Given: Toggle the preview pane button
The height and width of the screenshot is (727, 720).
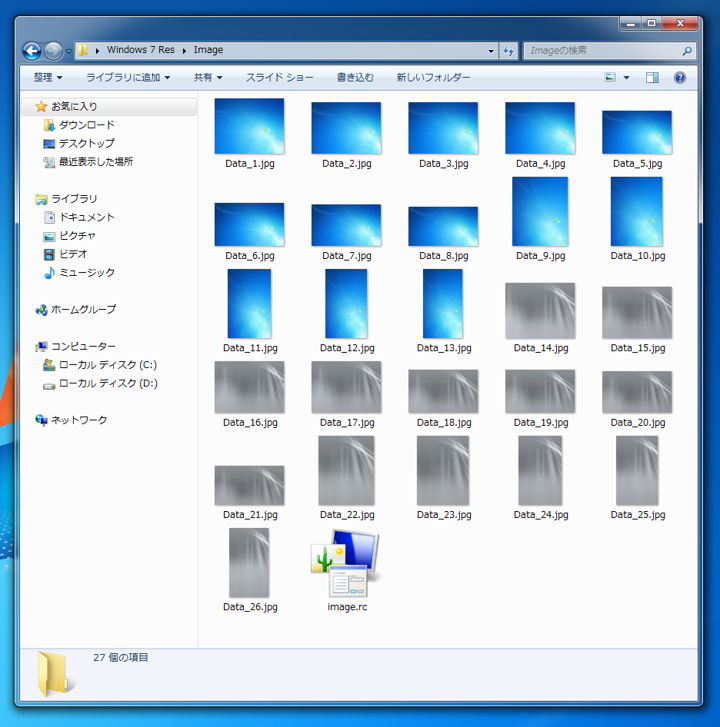Looking at the screenshot, I should (652, 77).
